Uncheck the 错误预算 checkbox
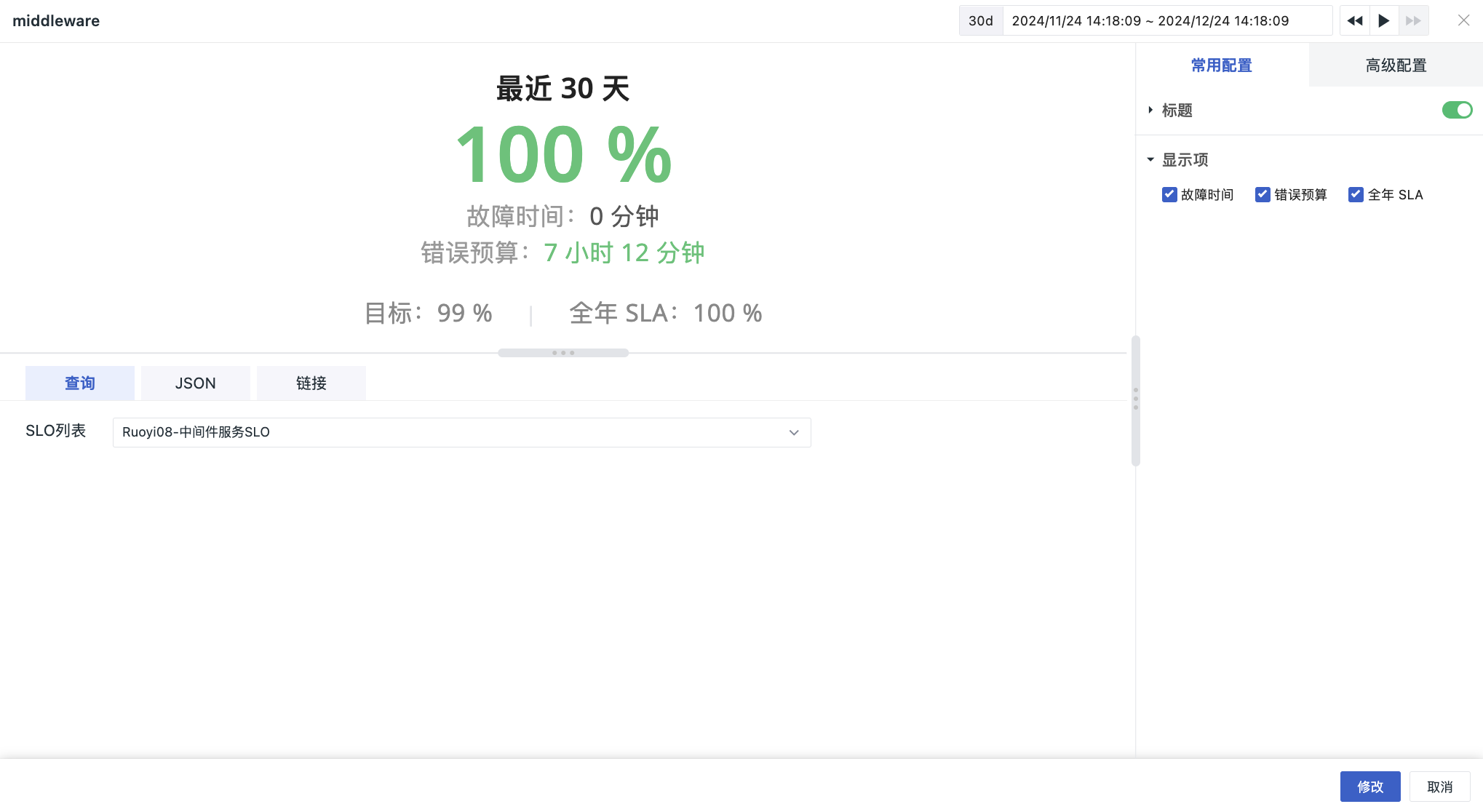This screenshot has width=1483, height=812. (x=1263, y=194)
